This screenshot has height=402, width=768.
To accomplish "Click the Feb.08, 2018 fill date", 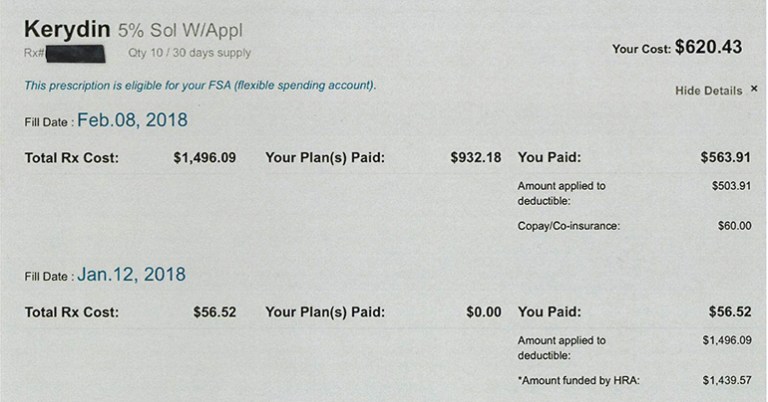I will pyautogui.click(x=132, y=120).
